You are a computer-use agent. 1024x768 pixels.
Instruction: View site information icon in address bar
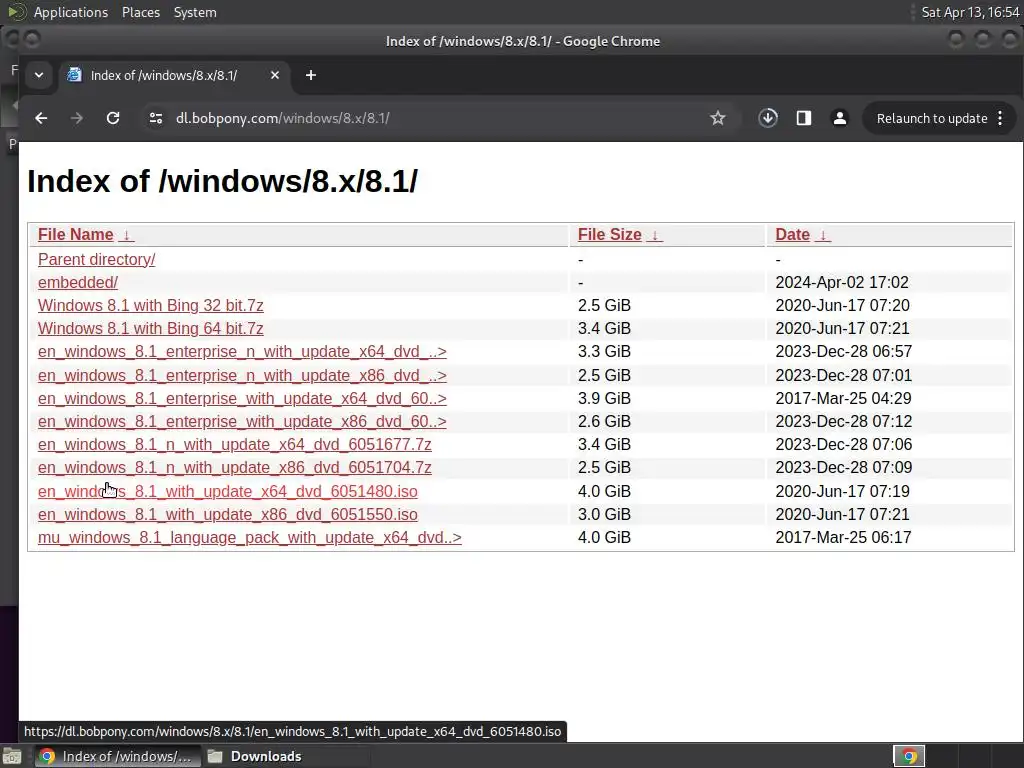(155, 118)
